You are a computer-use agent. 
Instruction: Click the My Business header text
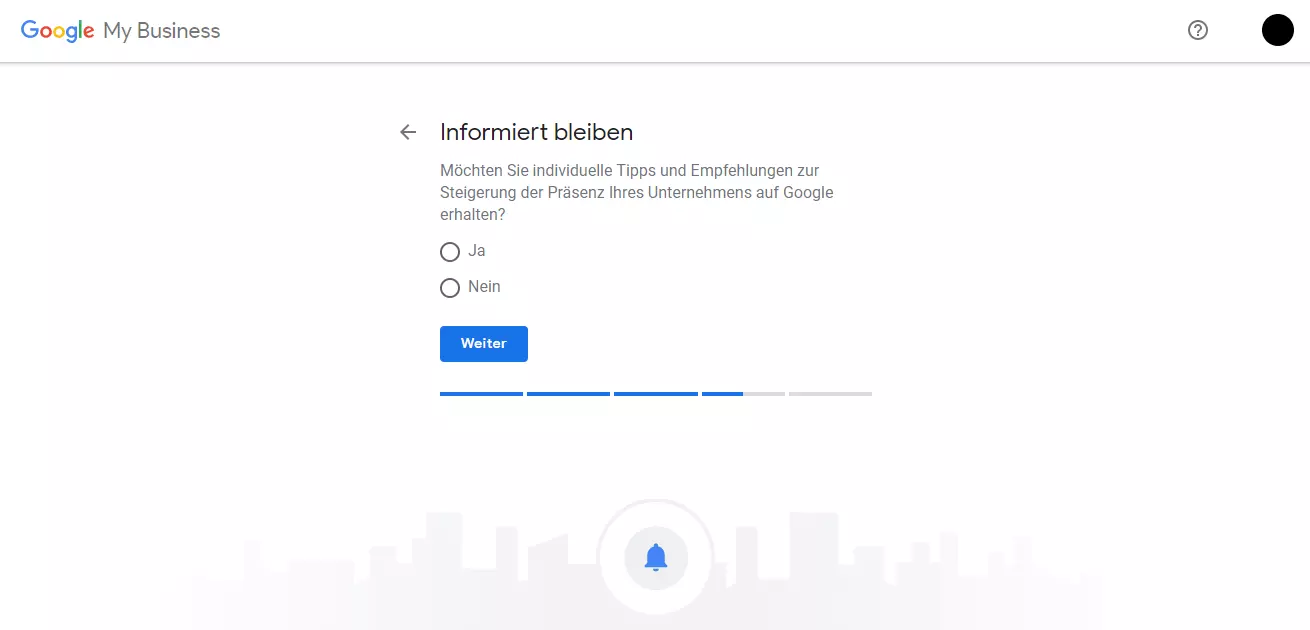pos(162,31)
